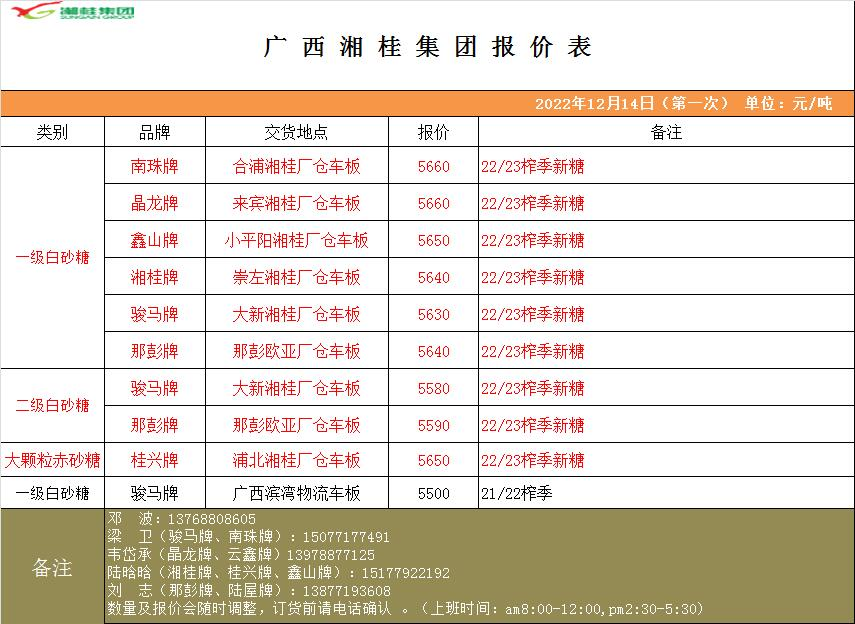Click the 品牌 column header
The height and width of the screenshot is (624, 855).
point(154,132)
